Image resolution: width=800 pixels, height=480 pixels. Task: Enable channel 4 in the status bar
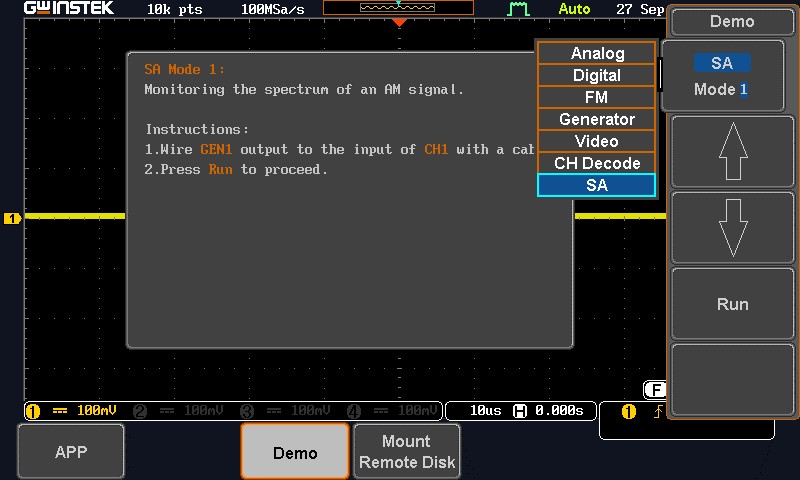[392, 411]
